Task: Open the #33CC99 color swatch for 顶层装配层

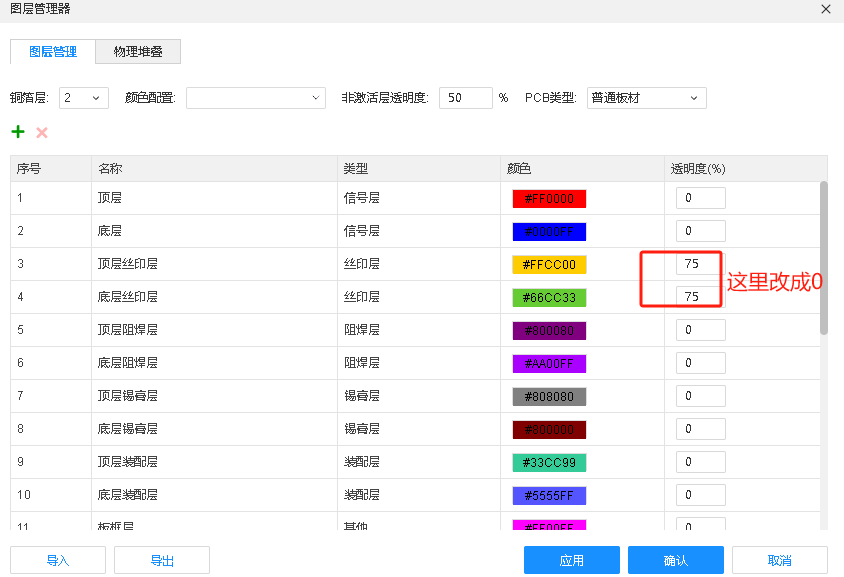Action: point(549,462)
